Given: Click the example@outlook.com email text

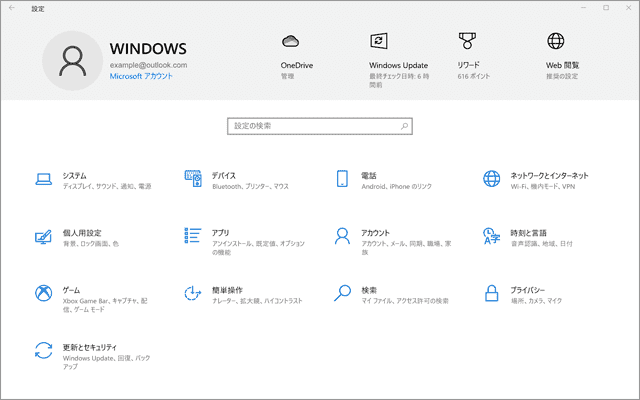Looking at the screenshot, I should coord(149,65).
